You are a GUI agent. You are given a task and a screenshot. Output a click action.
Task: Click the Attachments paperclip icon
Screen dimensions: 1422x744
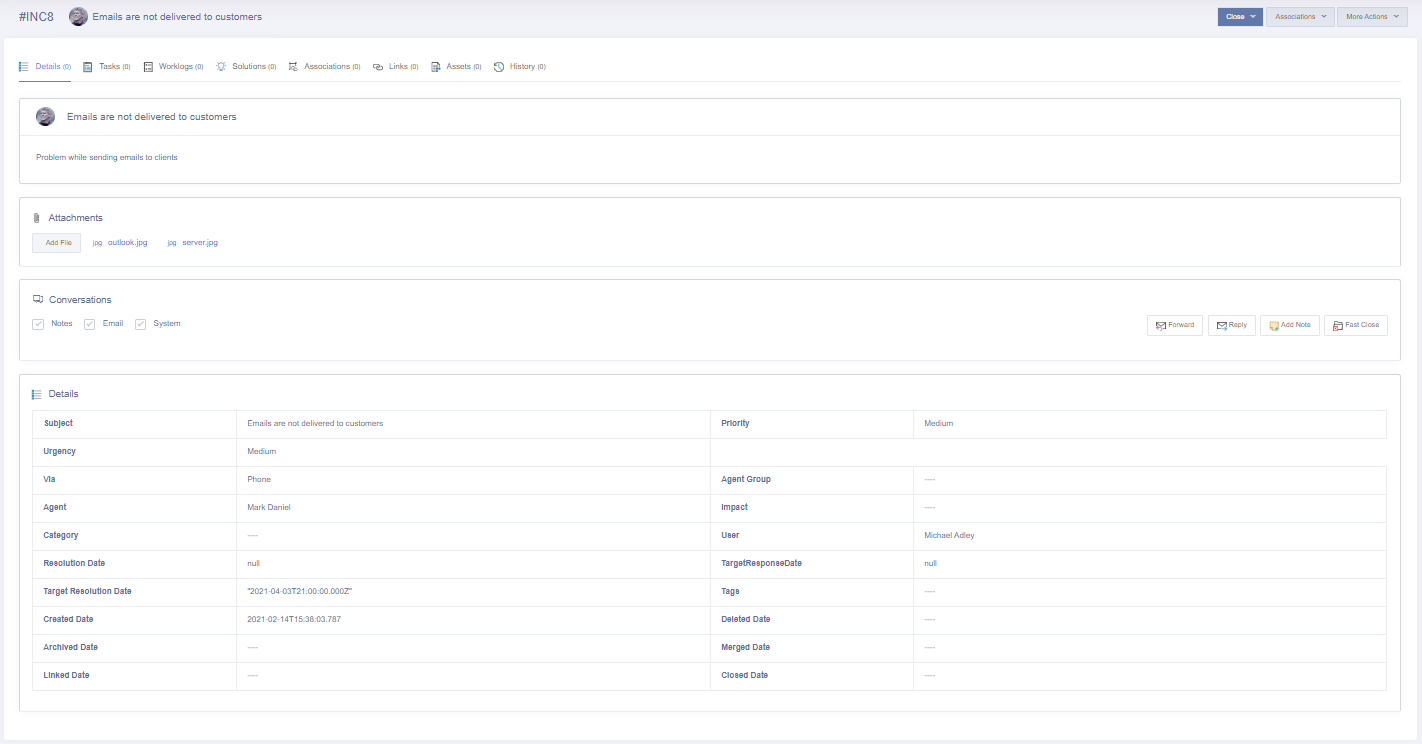(37, 218)
